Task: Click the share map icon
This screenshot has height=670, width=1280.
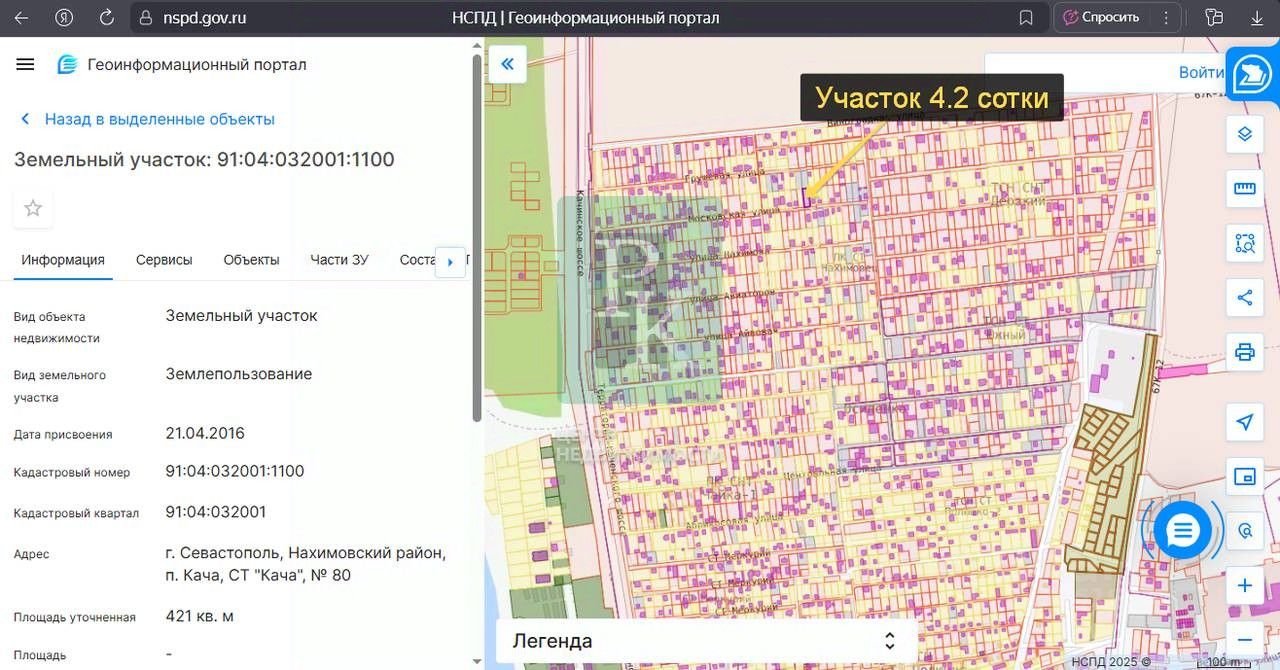Action: click(1244, 297)
